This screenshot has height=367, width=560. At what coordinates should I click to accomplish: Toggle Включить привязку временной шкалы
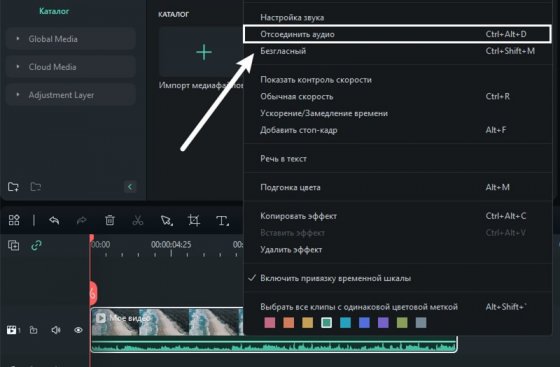398,278
